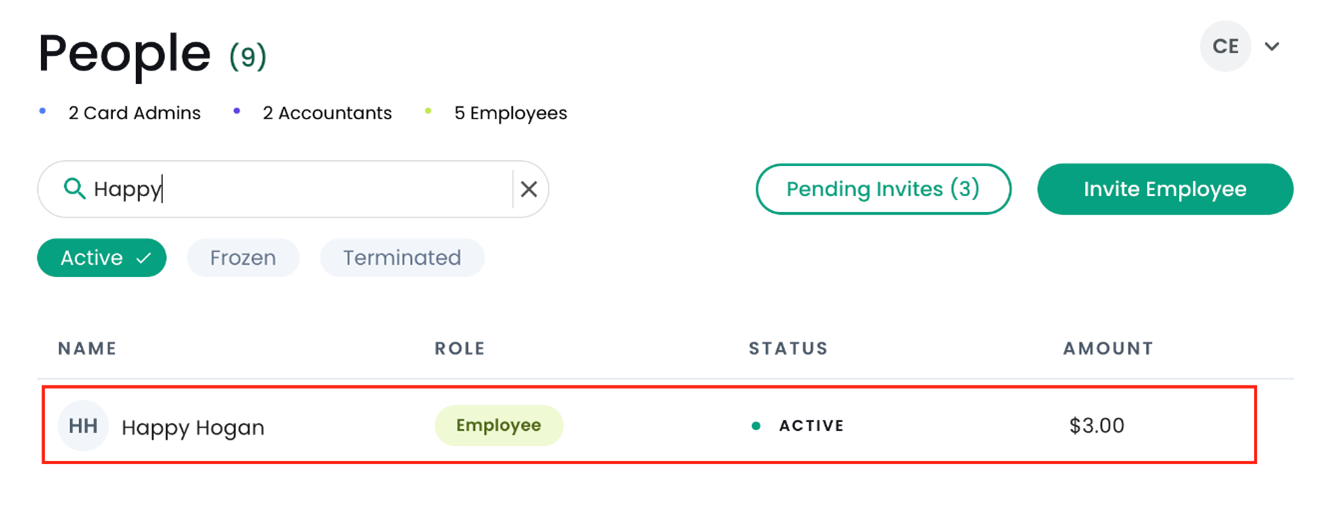Open Pending Invites (3)
Viewport: 1327px width, 509px height.
coord(883,189)
